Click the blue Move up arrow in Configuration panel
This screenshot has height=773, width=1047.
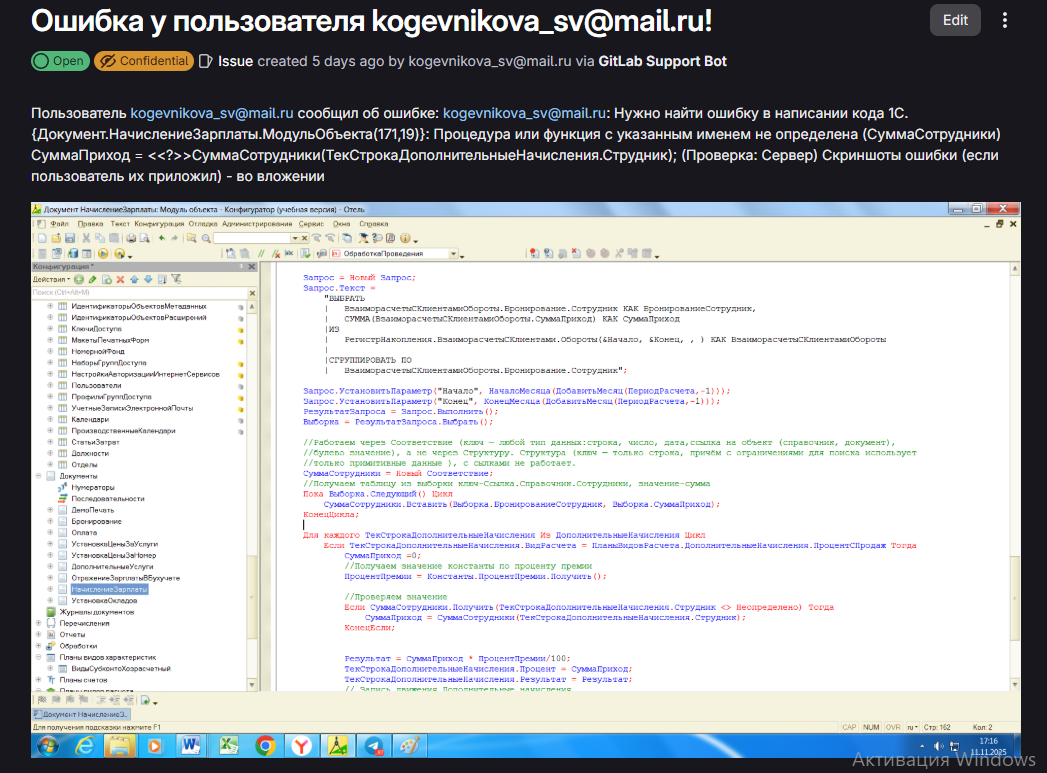pos(134,279)
